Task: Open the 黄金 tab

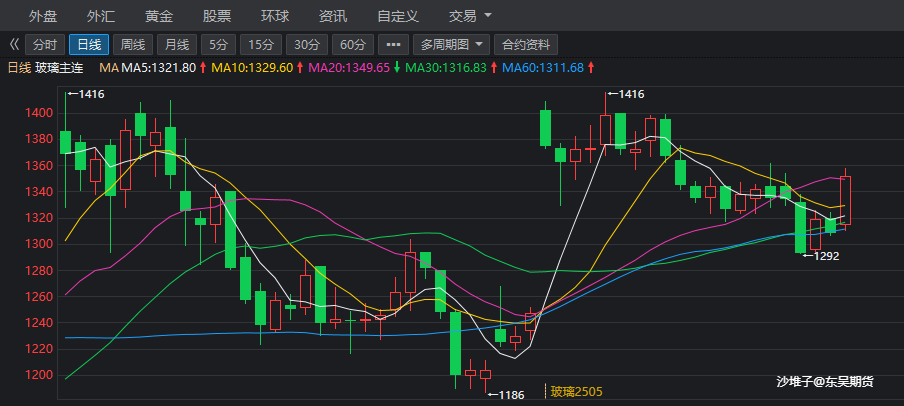Action: [x=159, y=16]
